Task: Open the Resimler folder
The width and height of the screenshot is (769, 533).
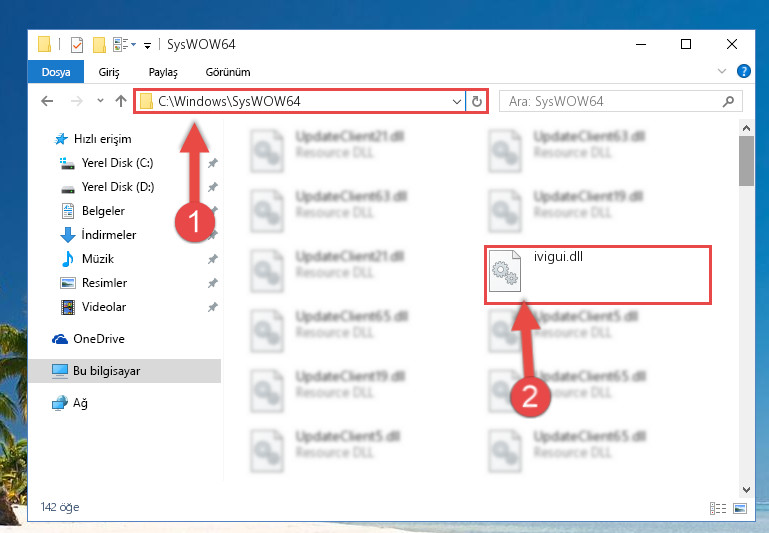Action: 104,283
